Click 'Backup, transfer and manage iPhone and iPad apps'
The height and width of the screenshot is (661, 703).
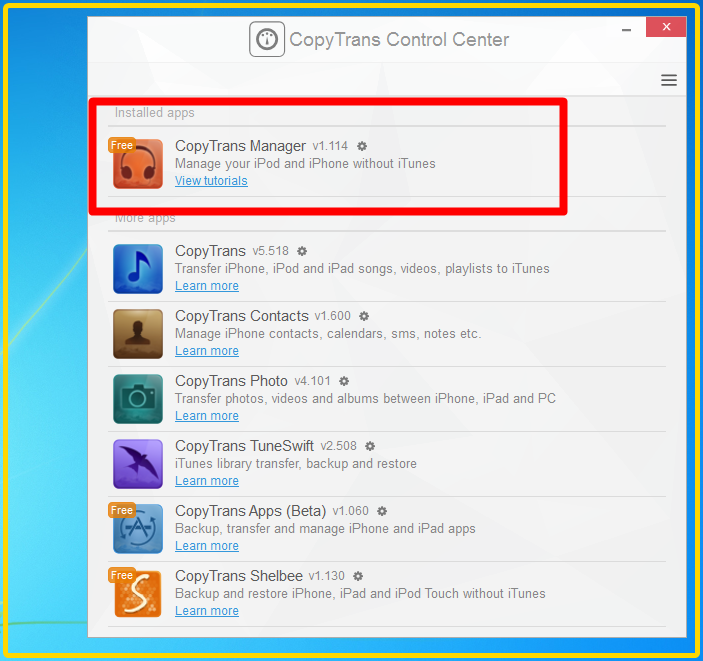coord(325,528)
